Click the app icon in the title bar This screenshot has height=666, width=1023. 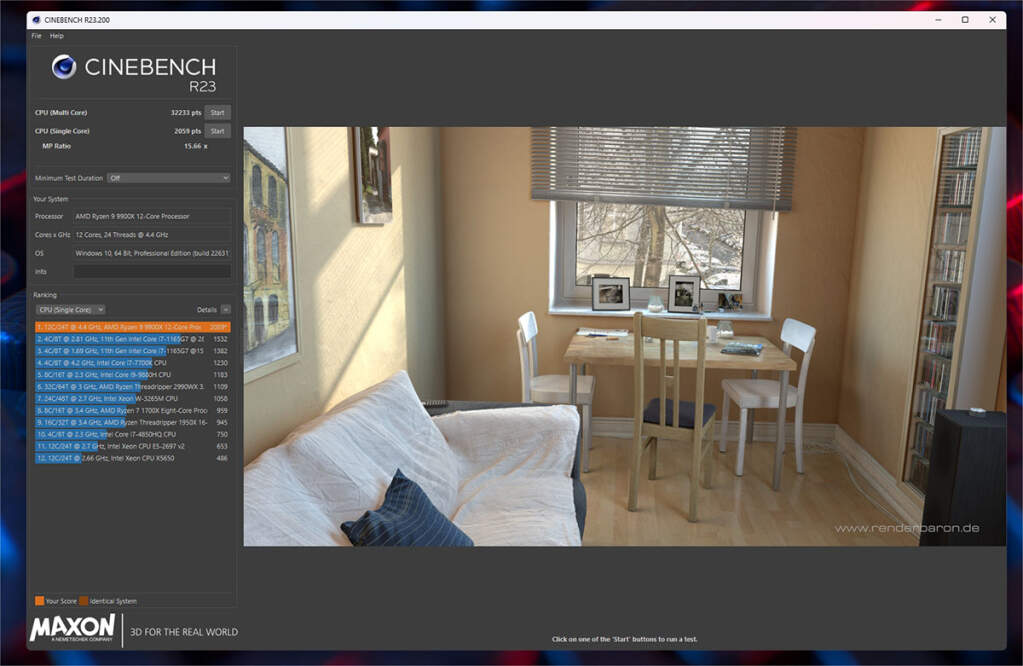[x=36, y=19]
